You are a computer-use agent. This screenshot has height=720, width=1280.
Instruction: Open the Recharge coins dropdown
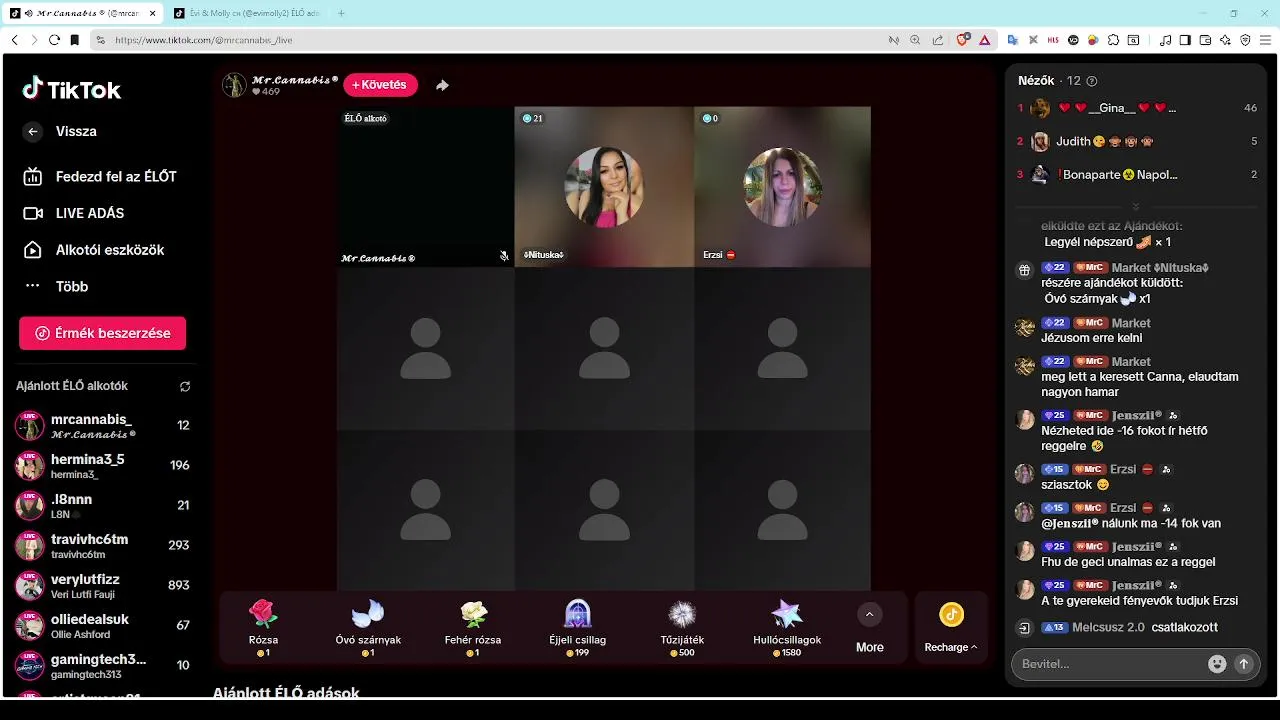951,629
